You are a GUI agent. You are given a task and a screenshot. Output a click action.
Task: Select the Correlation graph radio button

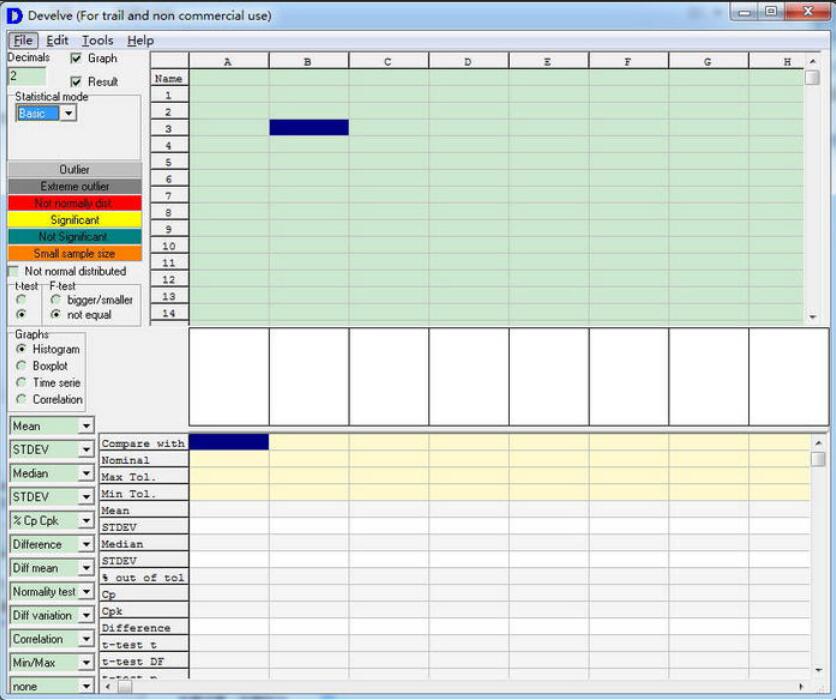22,399
